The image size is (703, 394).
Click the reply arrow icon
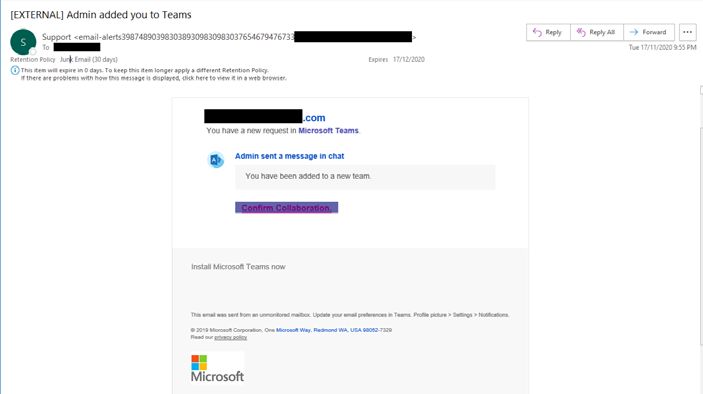[537, 32]
